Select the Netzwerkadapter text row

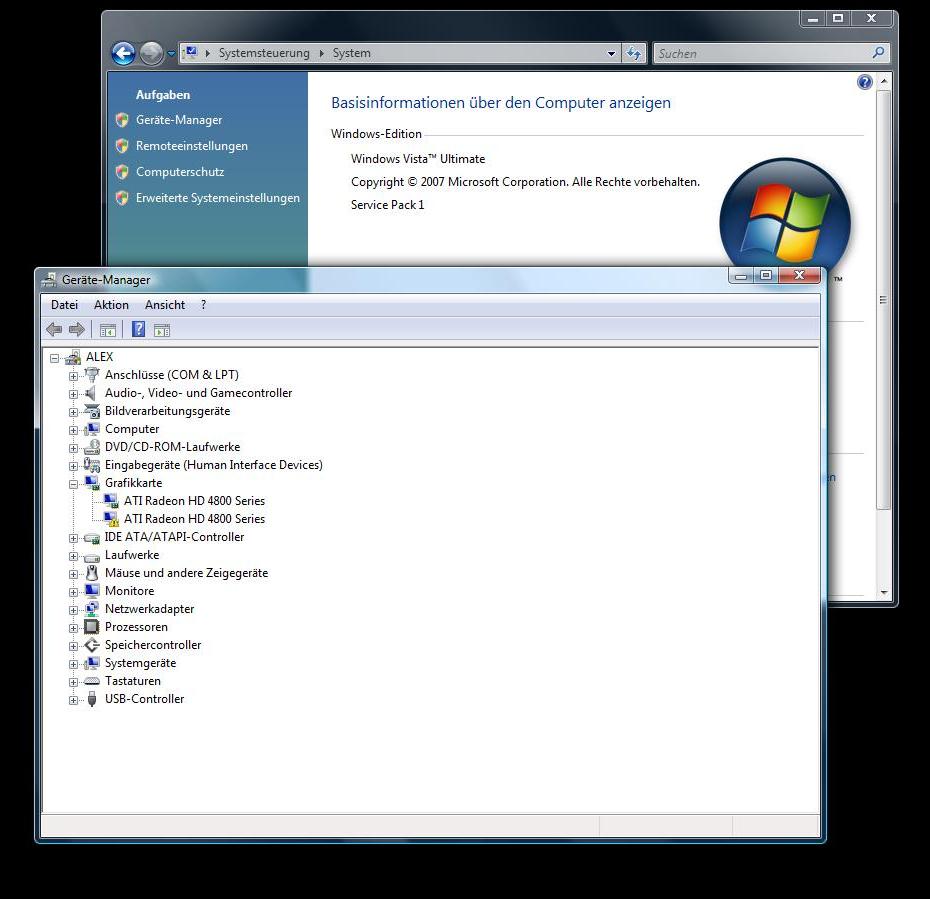(149, 609)
